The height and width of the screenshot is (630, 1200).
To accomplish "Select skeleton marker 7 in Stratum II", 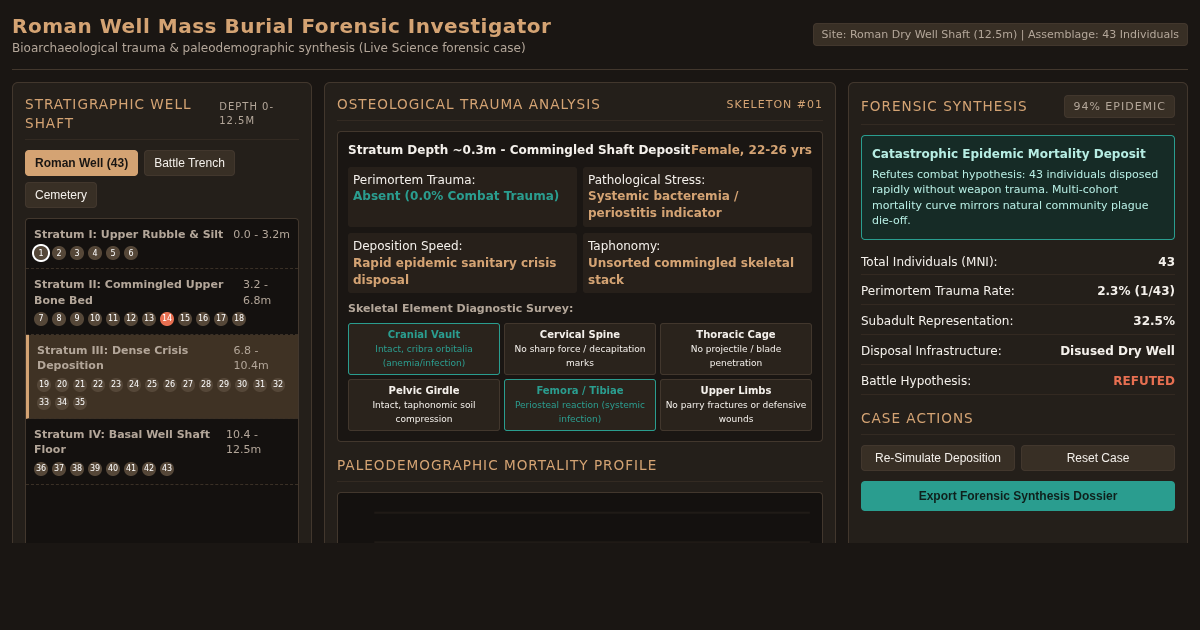I will tap(41, 319).
